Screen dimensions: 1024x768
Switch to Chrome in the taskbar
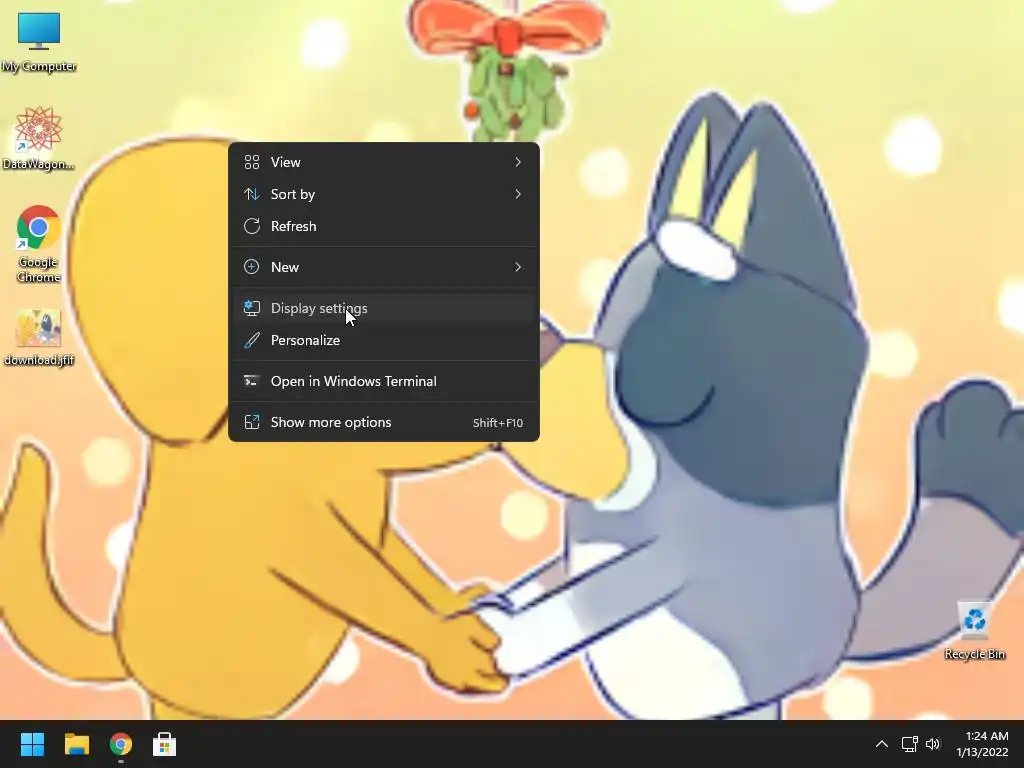[x=121, y=744]
